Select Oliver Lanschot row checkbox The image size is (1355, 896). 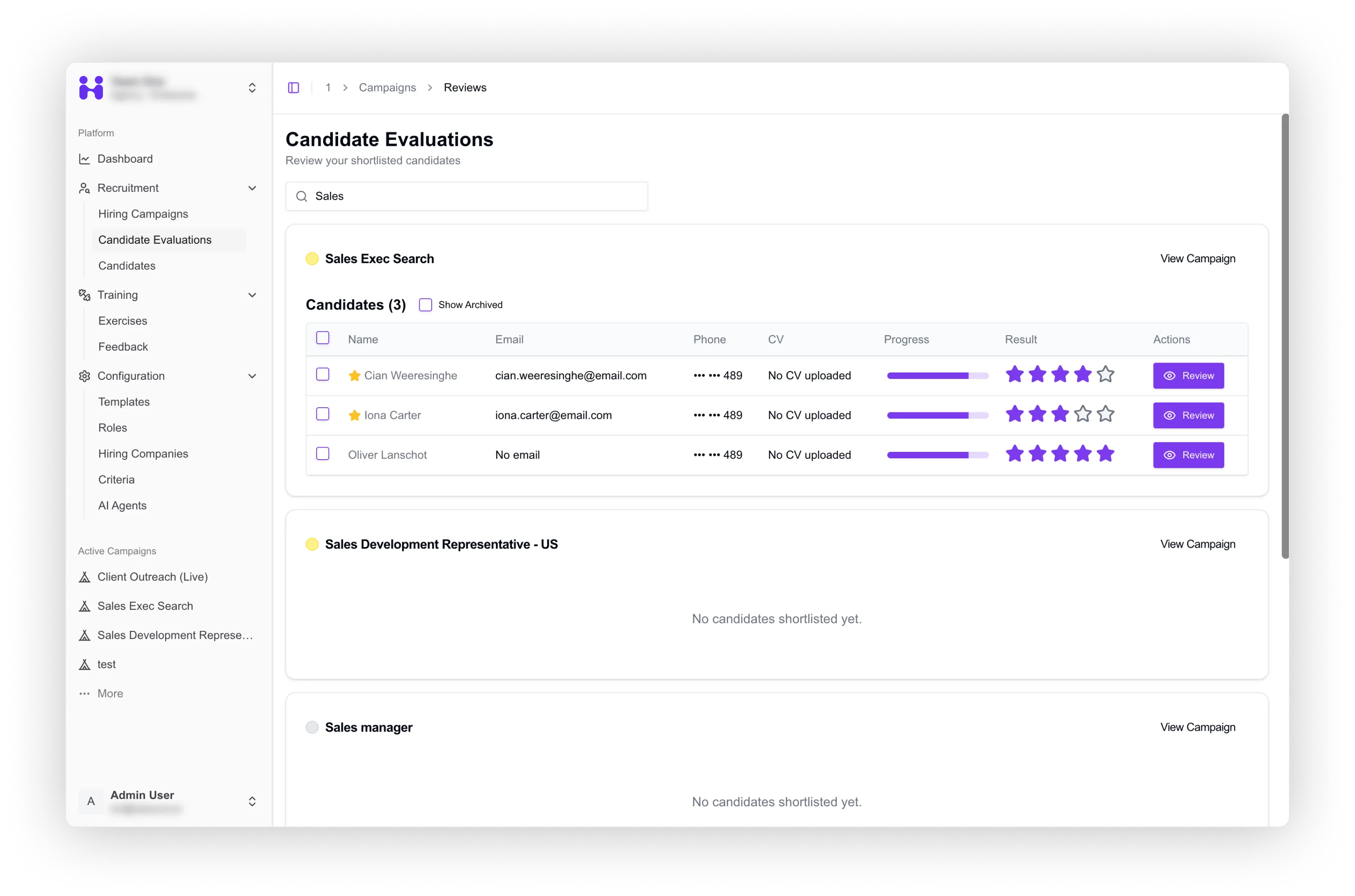pyautogui.click(x=323, y=454)
